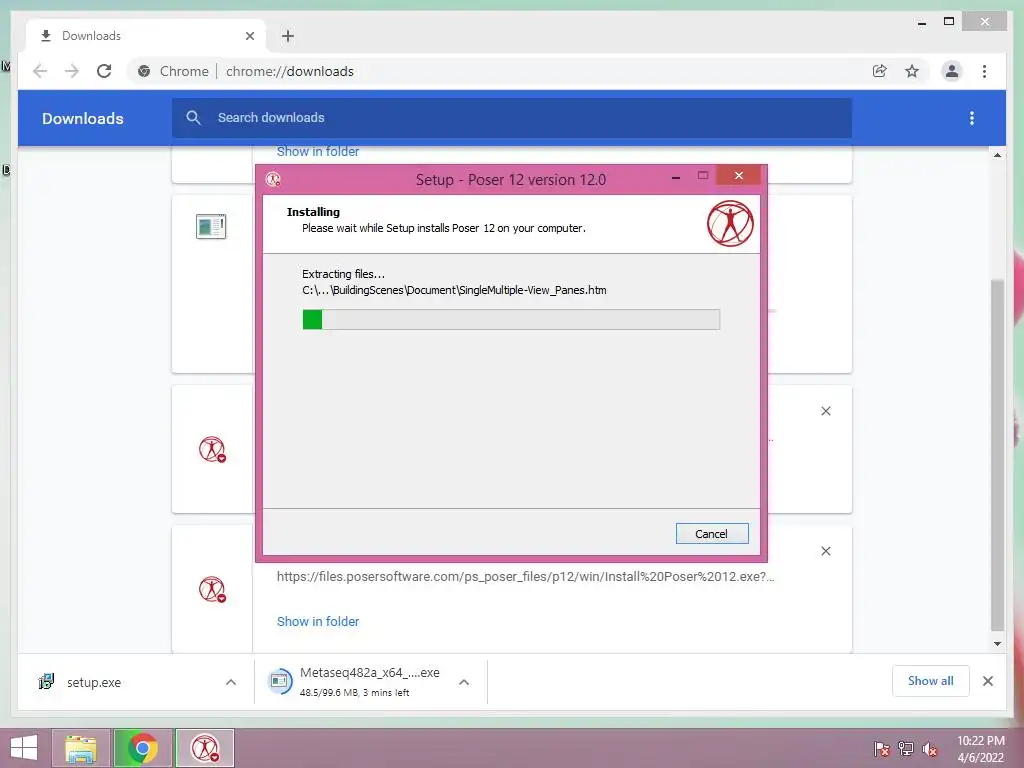Click the Metaseq download progress icon
This screenshot has width=1024, height=768.
pyautogui.click(x=280, y=682)
